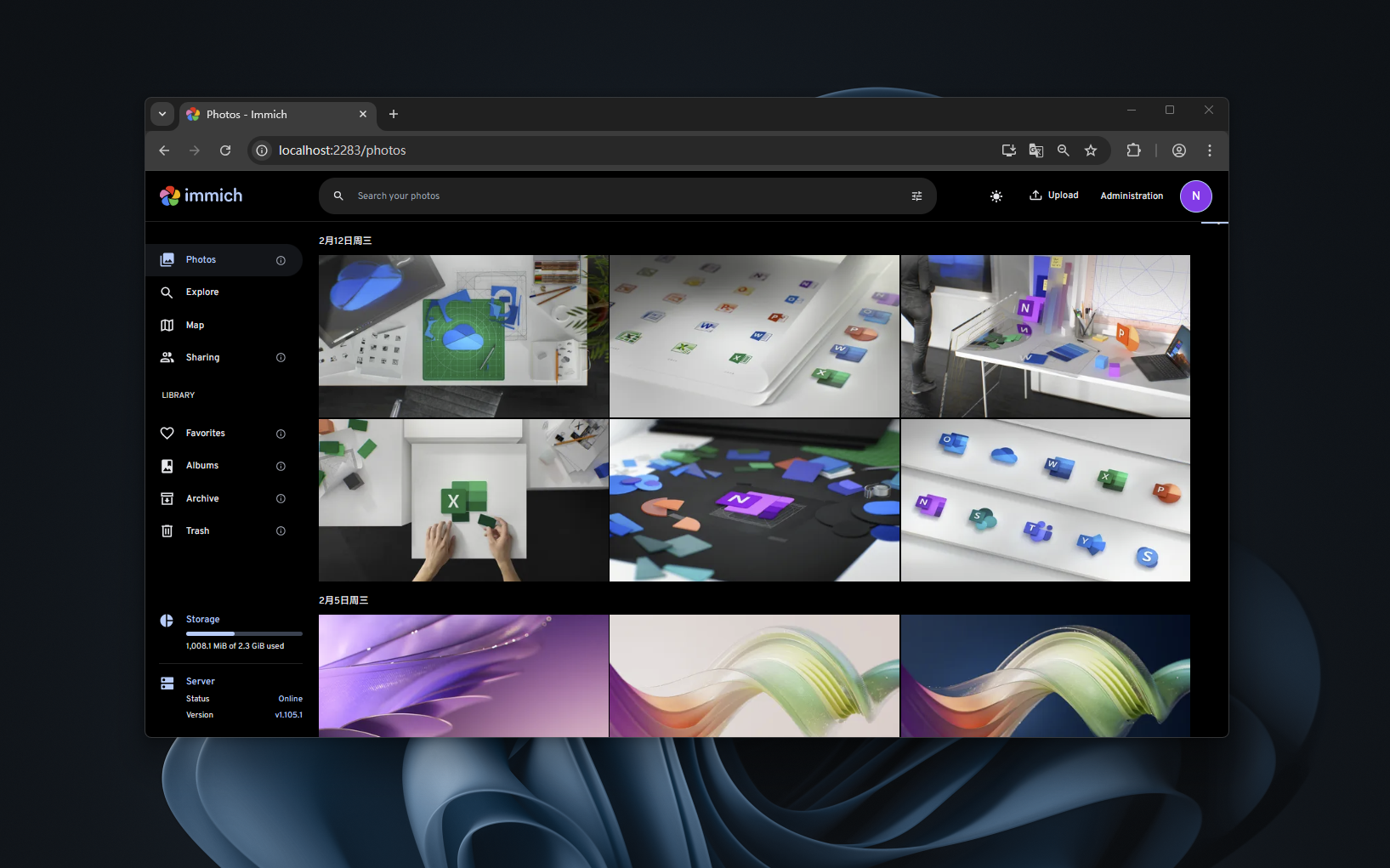Open Albums in the library section
The width and height of the screenshot is (1390, 868).
(x=224, y=466)
